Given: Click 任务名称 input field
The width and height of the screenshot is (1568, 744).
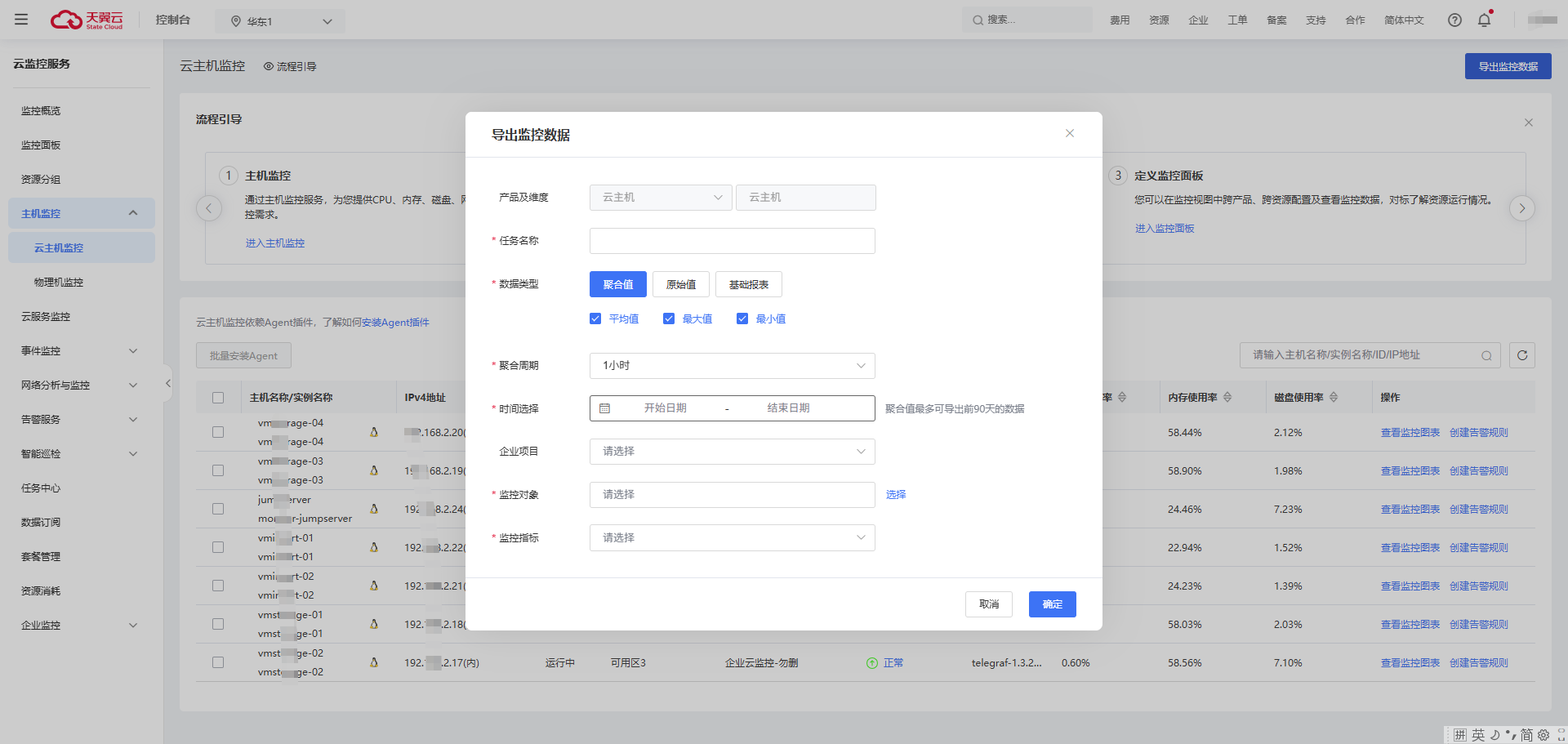Looking at the screenshot, I should point(733,241).
